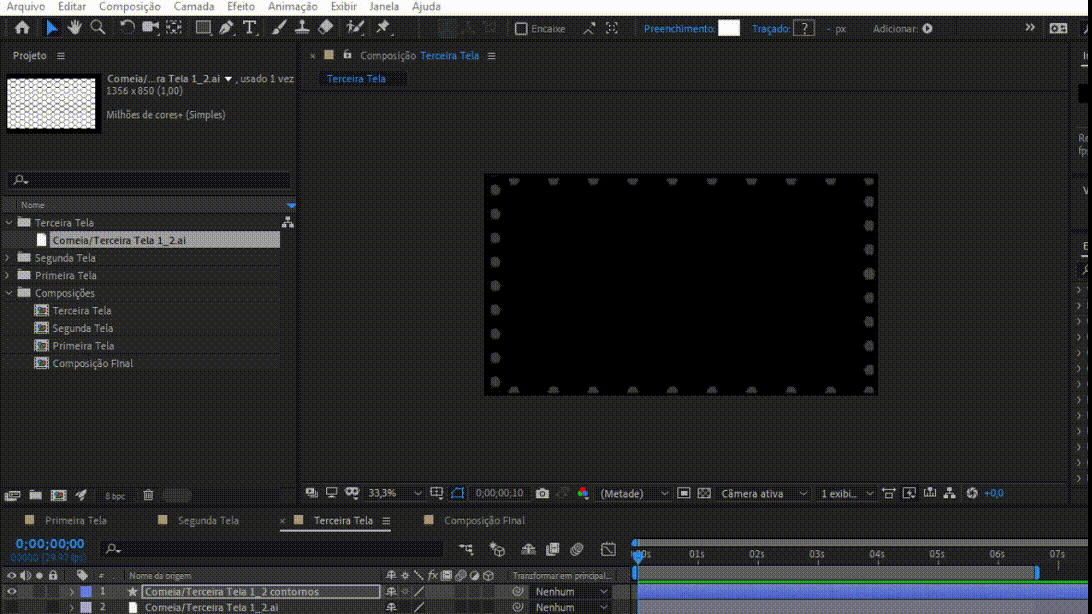1092x614 pixels.
Task: Select the Zoom magnifier tool
Action: tap(98, 28)
